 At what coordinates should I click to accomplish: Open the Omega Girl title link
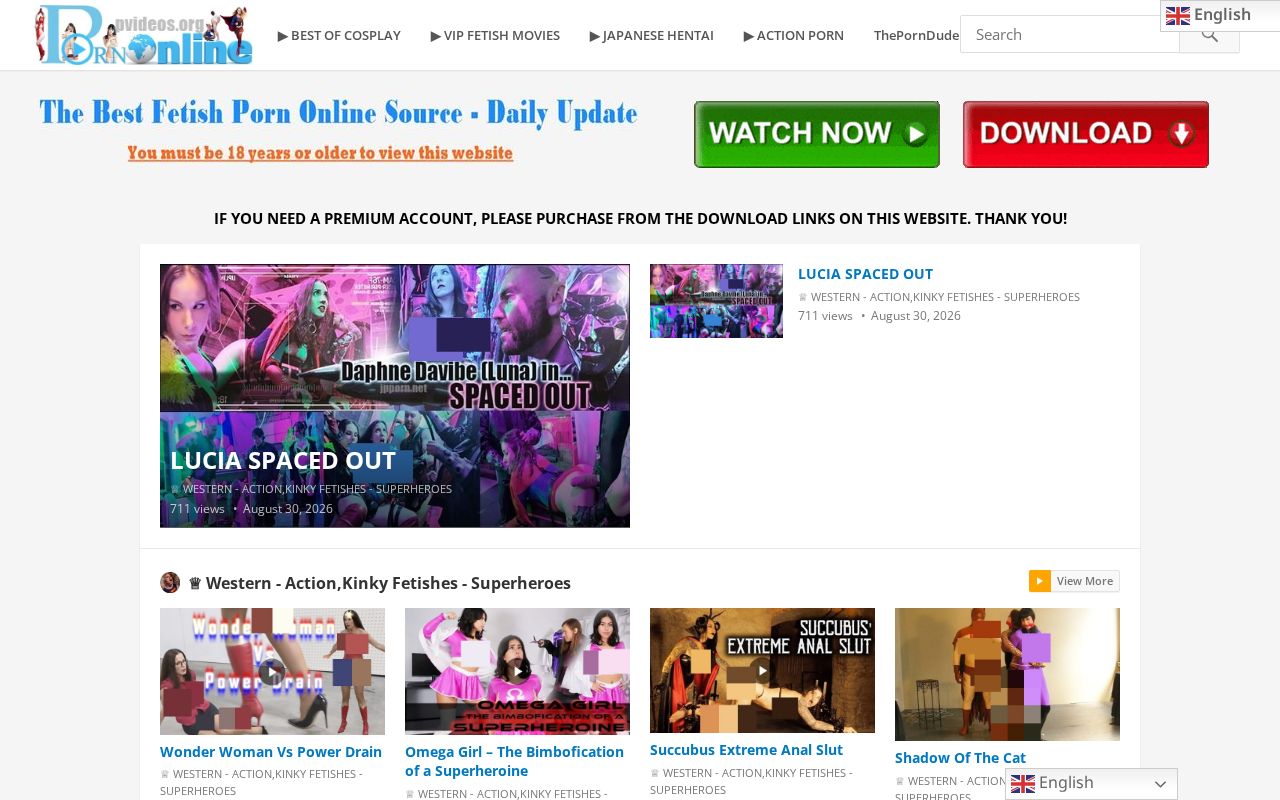[514, 761]
